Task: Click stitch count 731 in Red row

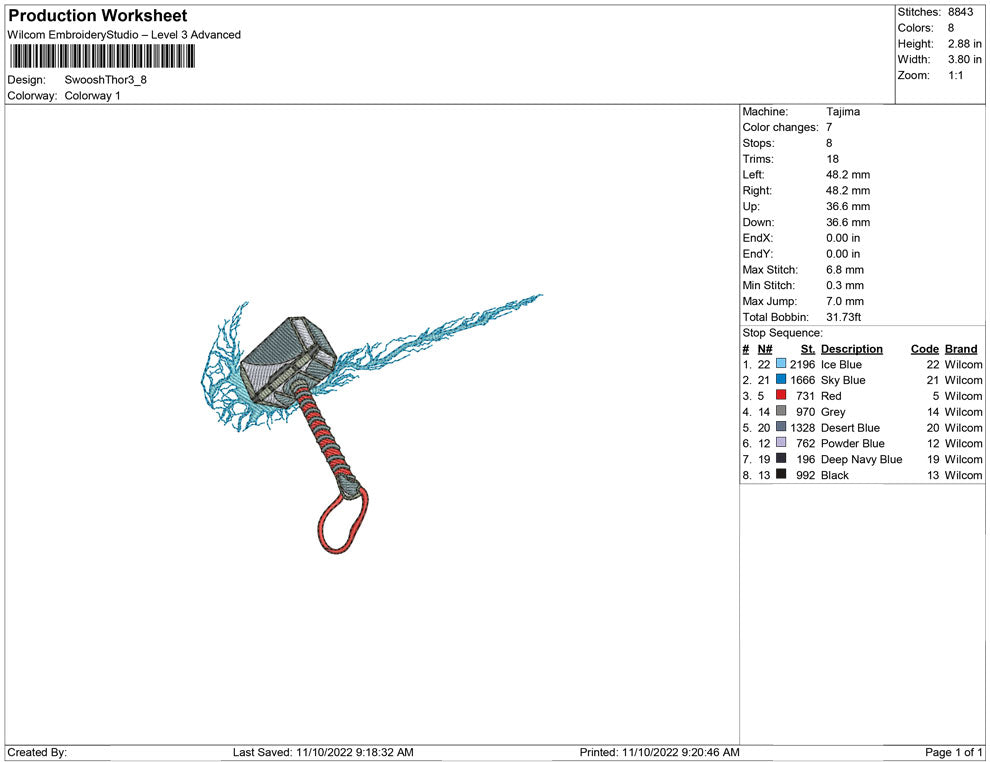Action: coord(806,396)
